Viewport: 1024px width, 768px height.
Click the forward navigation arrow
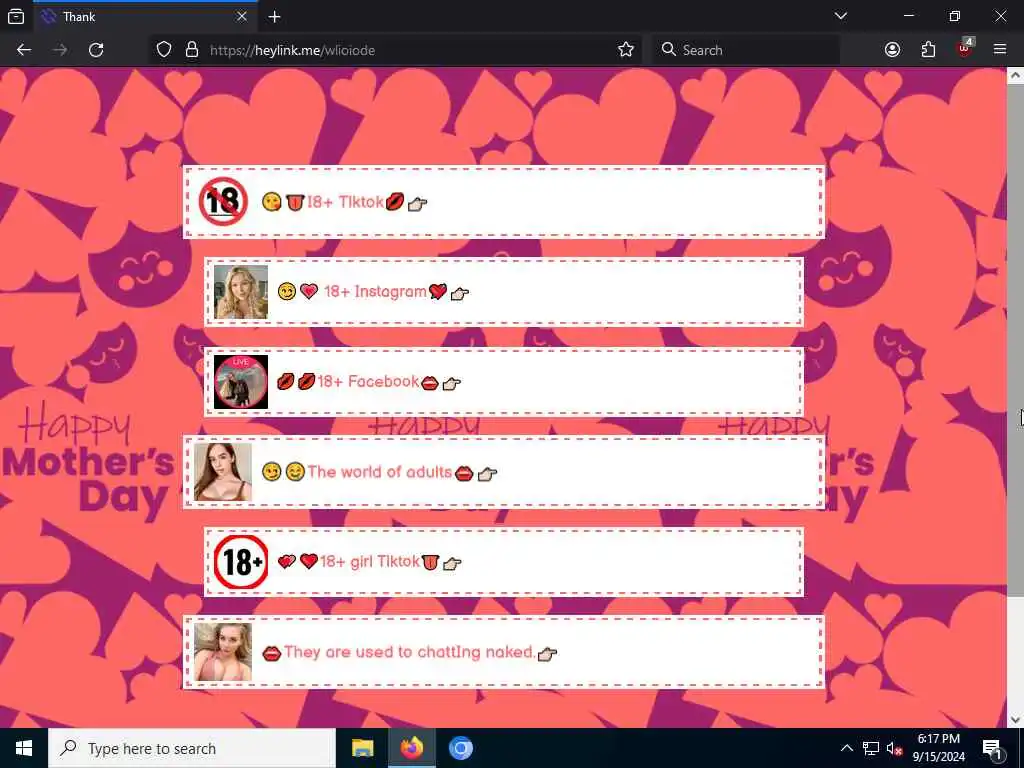click(x=60, y=50)
